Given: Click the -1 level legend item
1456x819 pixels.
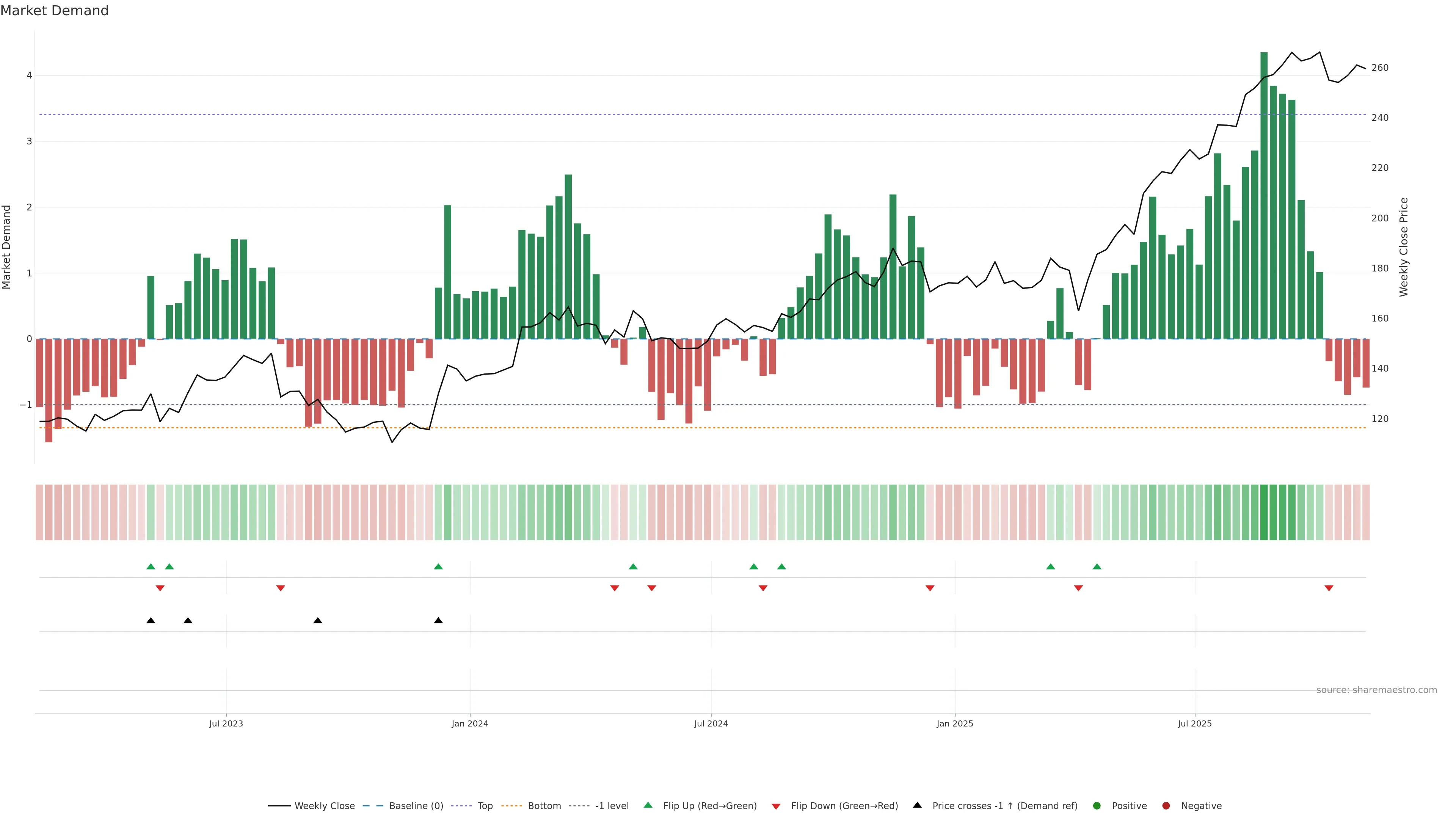Looking at the screenshot, I should [612, 806].
